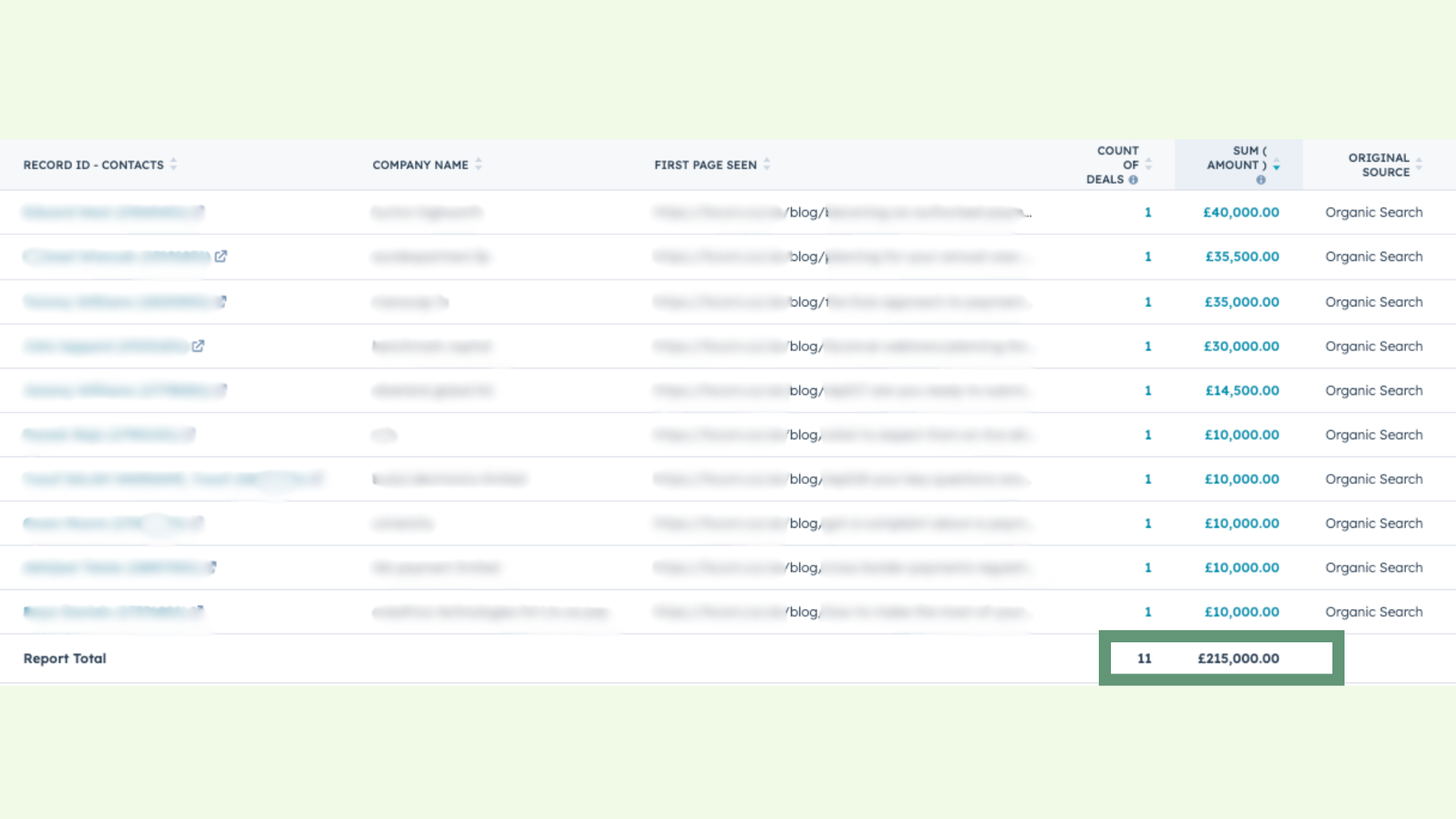The image size is (1456, 819).
Task: Select the report total deal count 11
Action: pyautogui.click(x=1144, y=658)
